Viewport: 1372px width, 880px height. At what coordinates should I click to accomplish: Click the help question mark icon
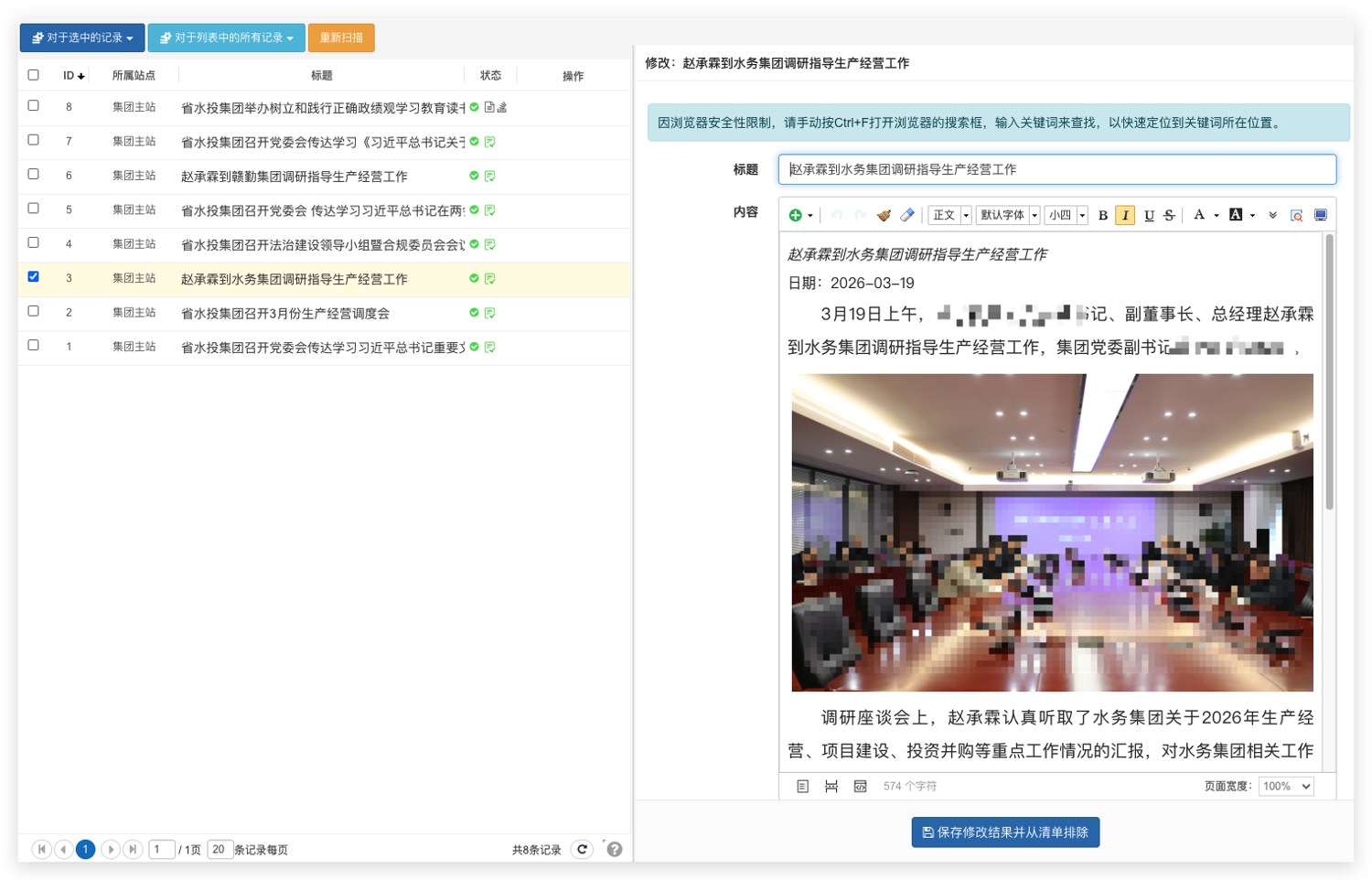(615, 850)
